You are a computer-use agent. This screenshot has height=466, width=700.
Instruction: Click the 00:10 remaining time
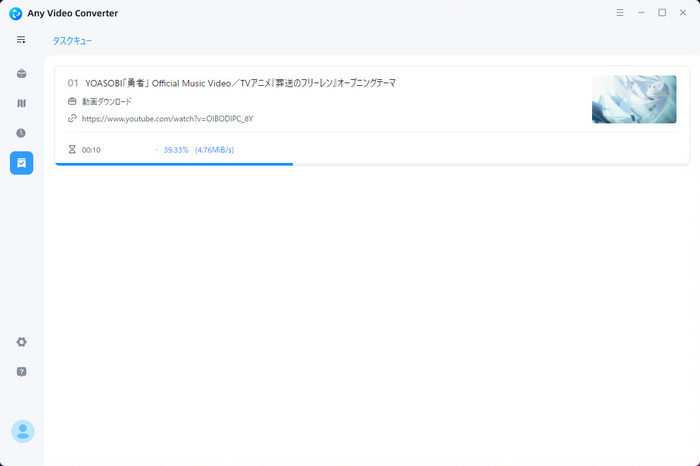pyautogui.click(x=91, y=150)
